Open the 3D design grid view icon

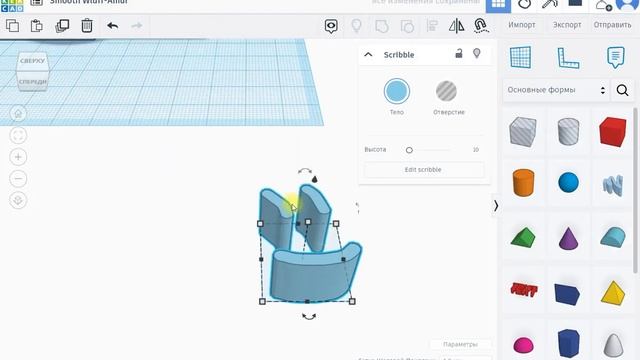coord(498,5)
